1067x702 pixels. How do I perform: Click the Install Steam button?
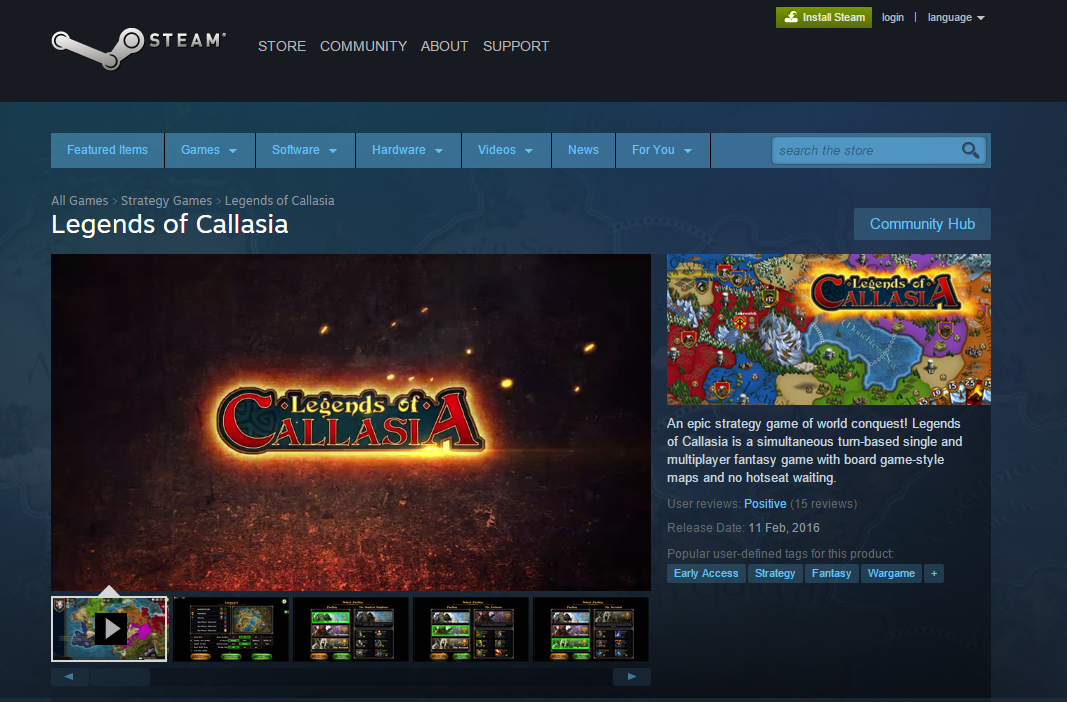pos(823,18)
